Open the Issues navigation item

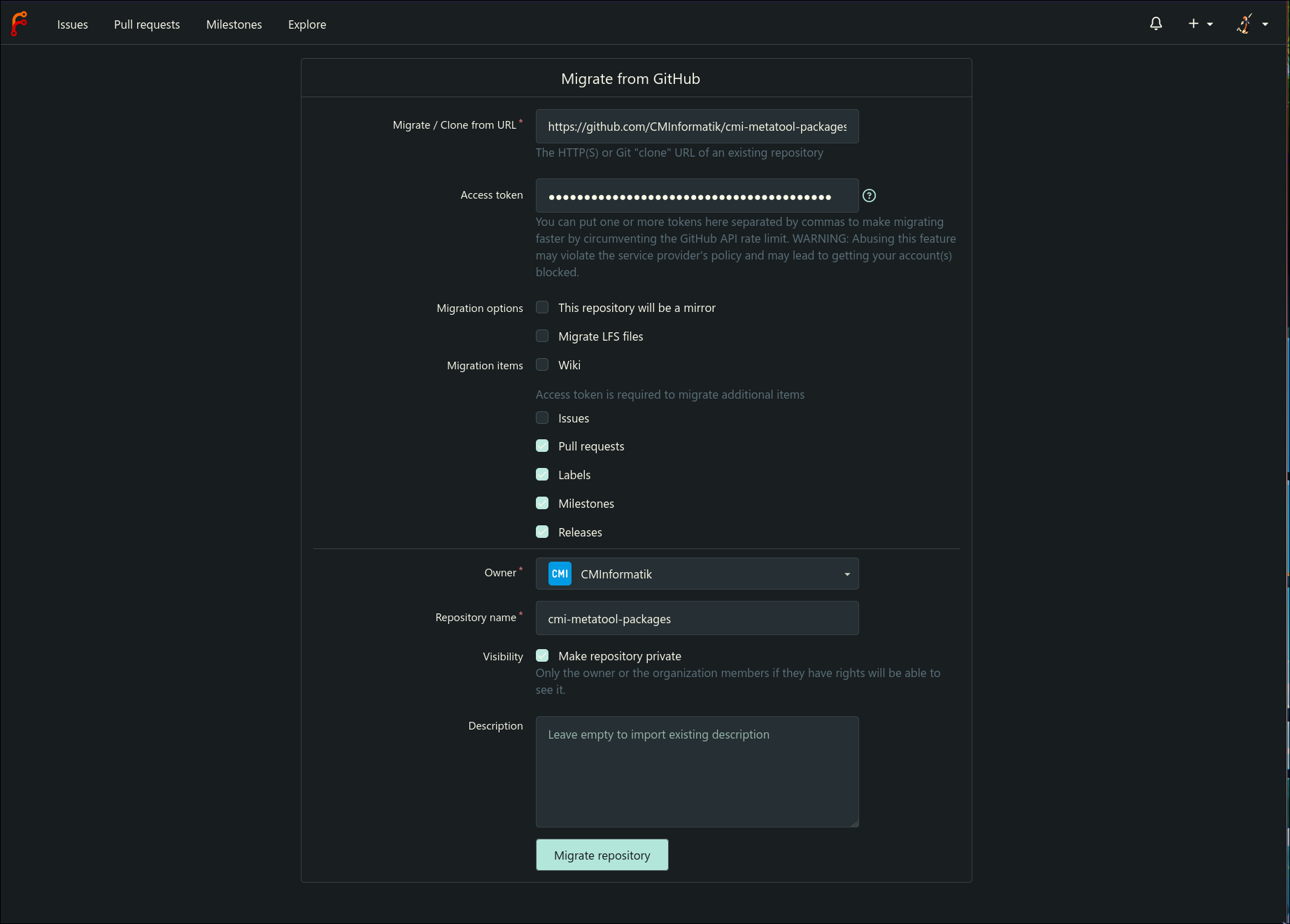[73, 24]
